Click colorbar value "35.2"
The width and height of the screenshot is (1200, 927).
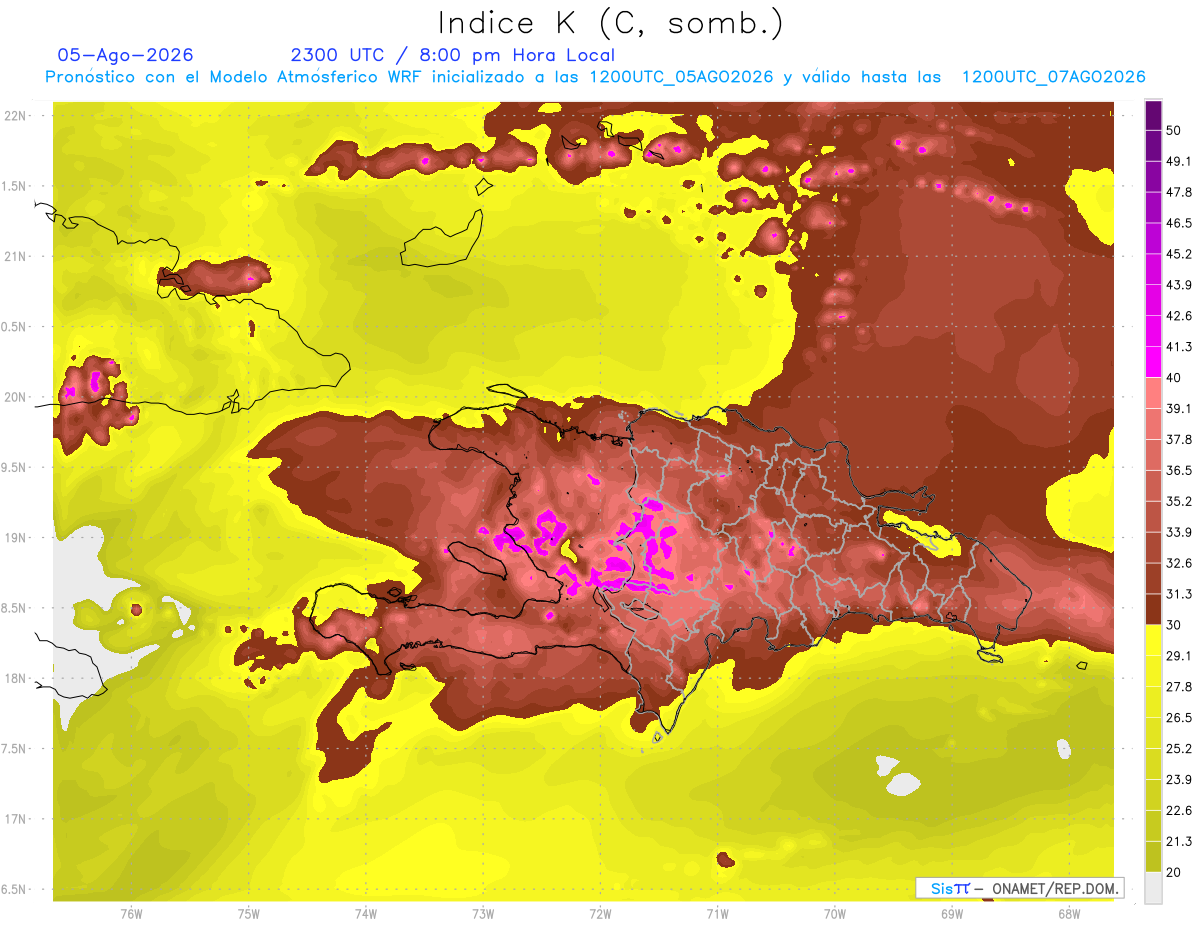[x=1179, y=501]
